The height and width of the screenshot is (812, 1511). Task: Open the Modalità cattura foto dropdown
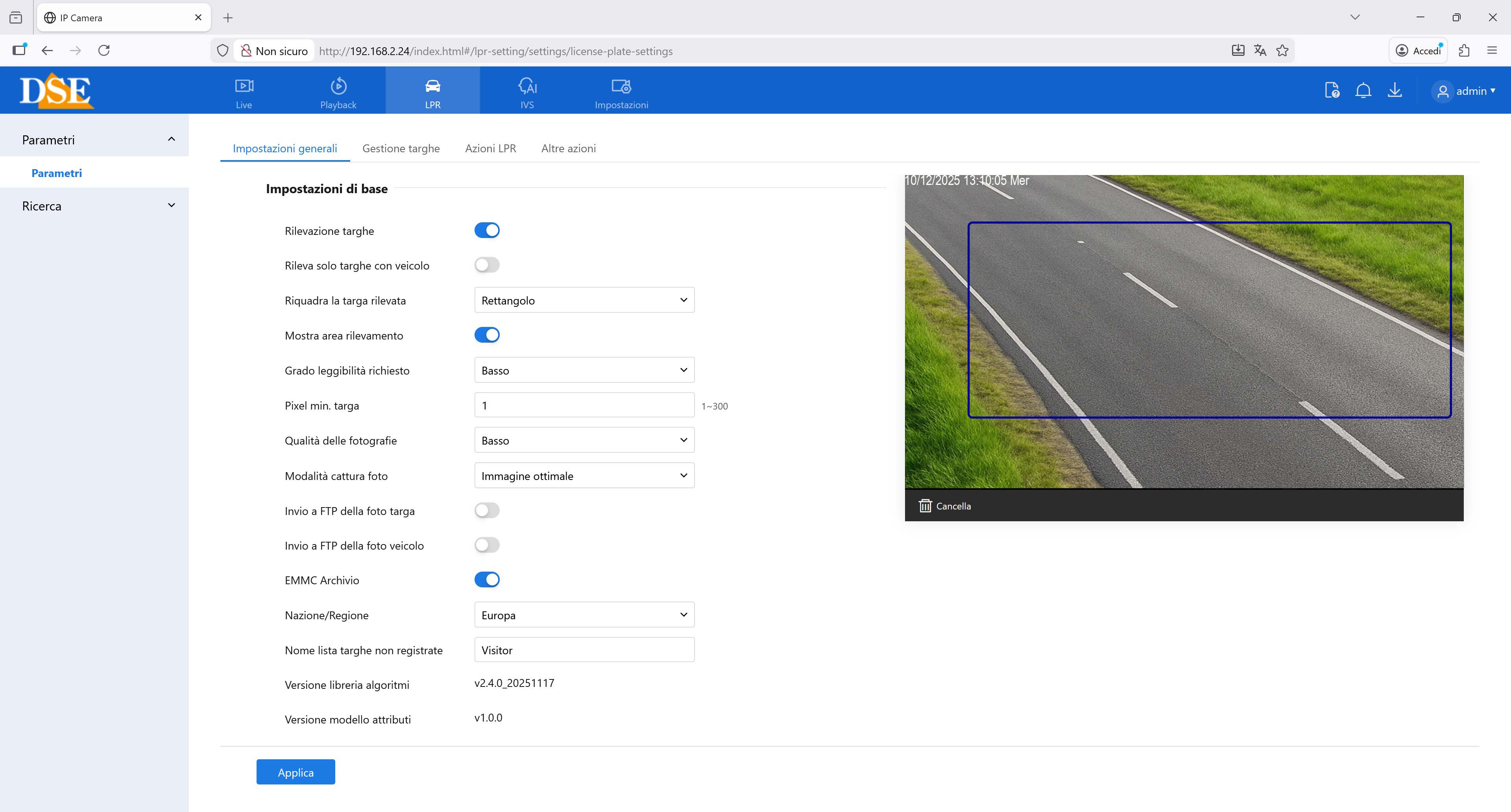coord(584,476)
